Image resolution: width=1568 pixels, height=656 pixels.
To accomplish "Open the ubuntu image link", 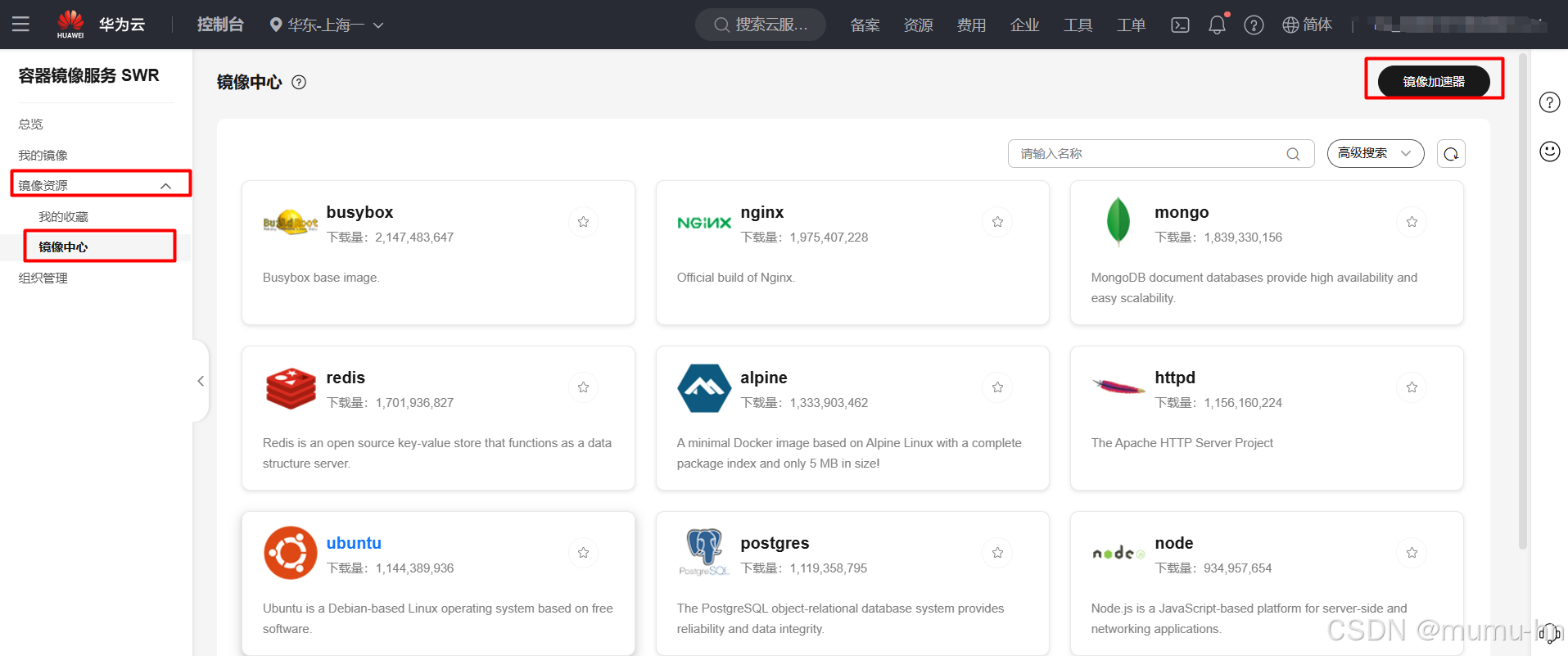I will pyautogui.click(x=354, y=543).
